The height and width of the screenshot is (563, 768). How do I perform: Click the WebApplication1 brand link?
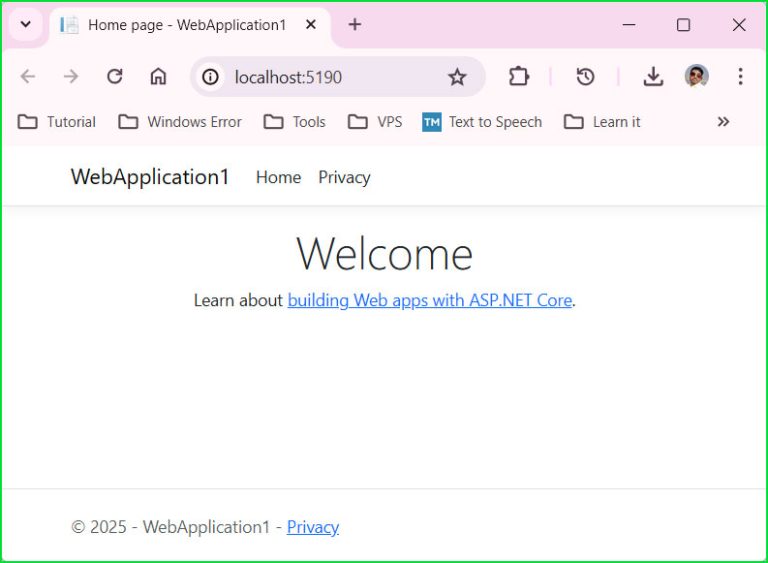pyautogui.click(x=150, y=177)
